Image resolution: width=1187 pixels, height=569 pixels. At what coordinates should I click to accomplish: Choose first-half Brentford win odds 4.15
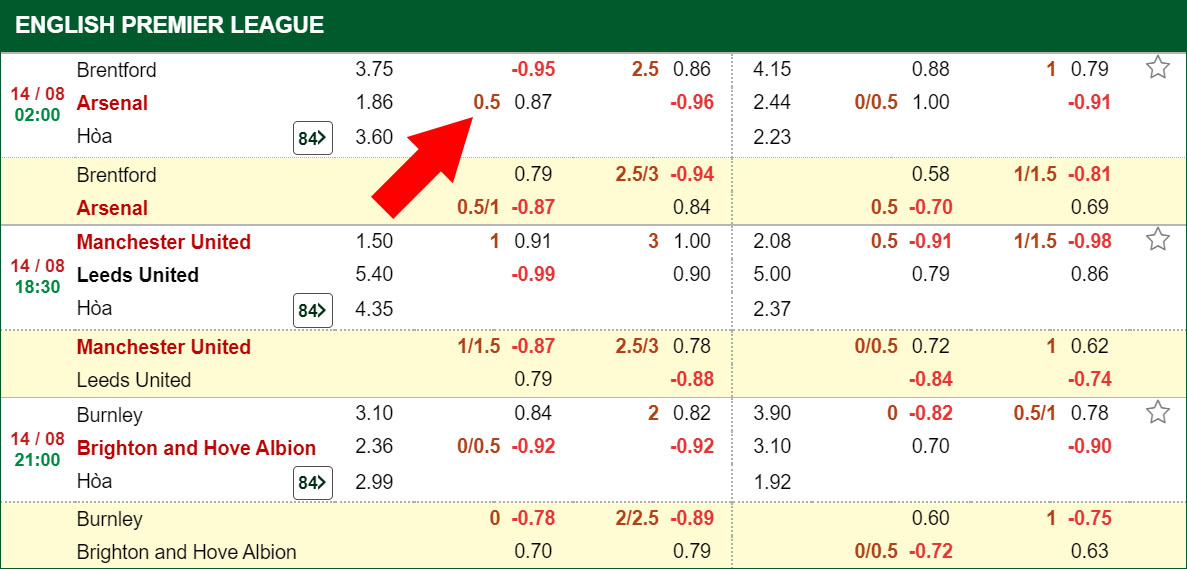pyautogui.click(x=772, y=70)
